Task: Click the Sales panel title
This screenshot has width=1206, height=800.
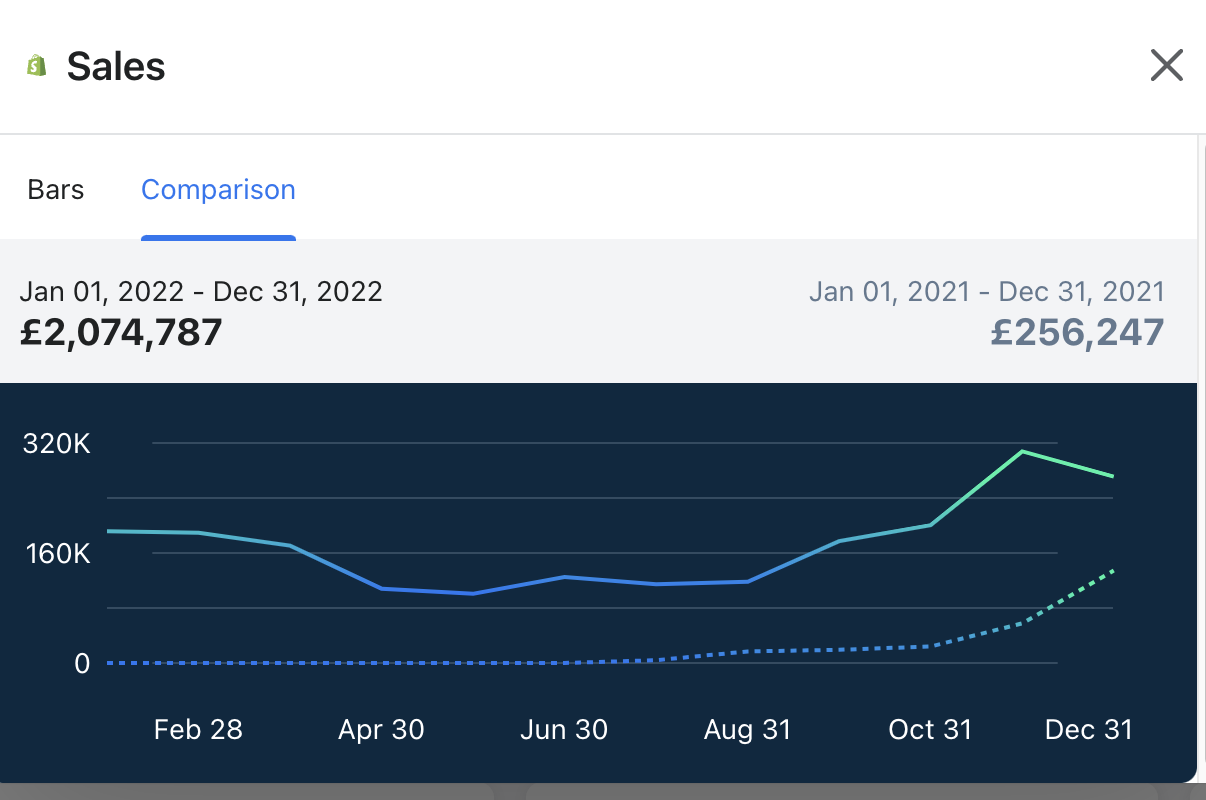Action: tap(116, 67)
